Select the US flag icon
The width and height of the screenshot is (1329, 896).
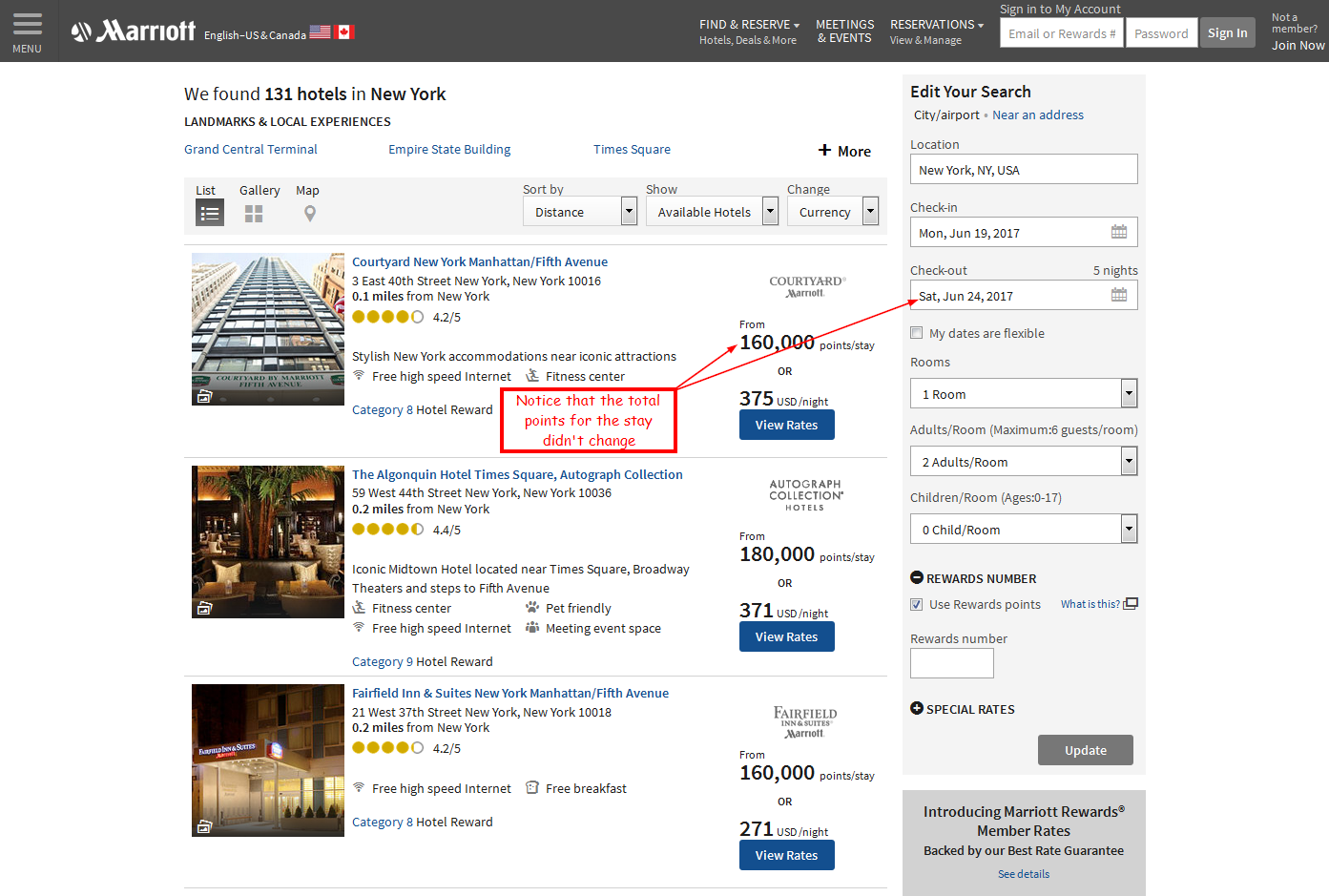[x=320, y=31]
